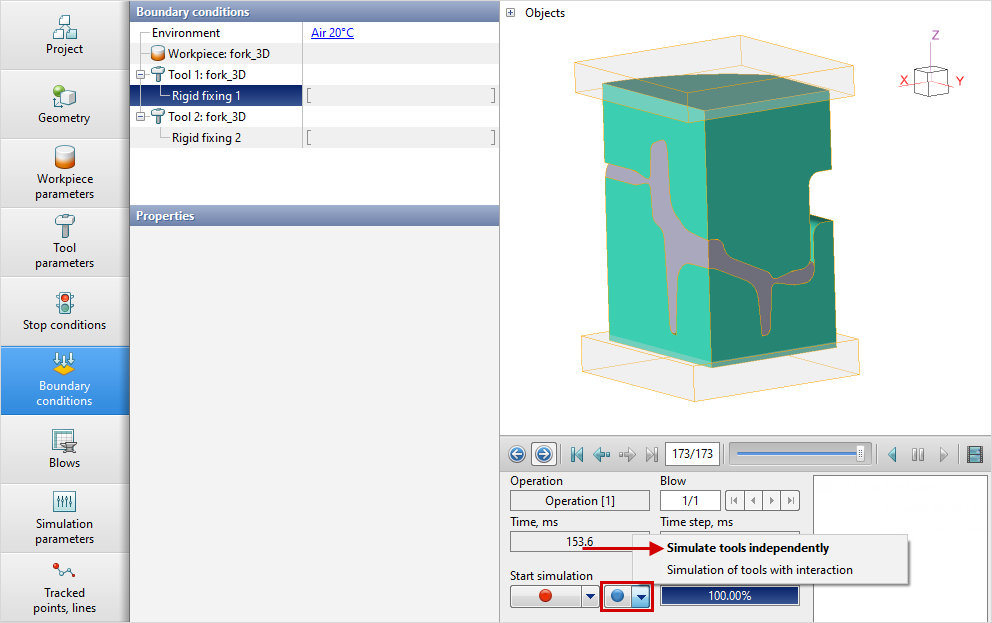The width and height of the screenshot is (992, 623).
Task: Click the frame position slider handle
Action: 860,454
